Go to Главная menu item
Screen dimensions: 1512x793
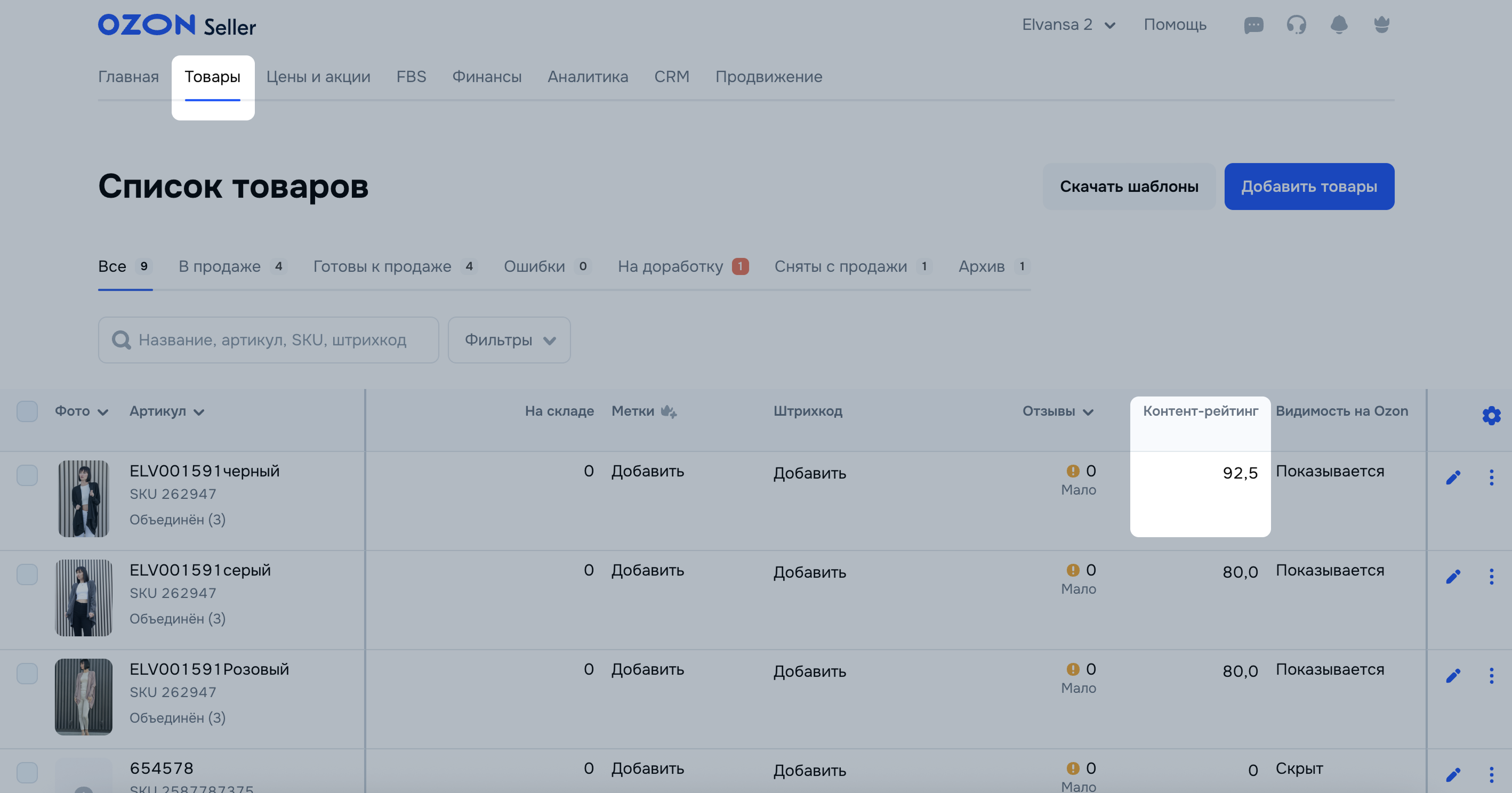click(128, 77)
